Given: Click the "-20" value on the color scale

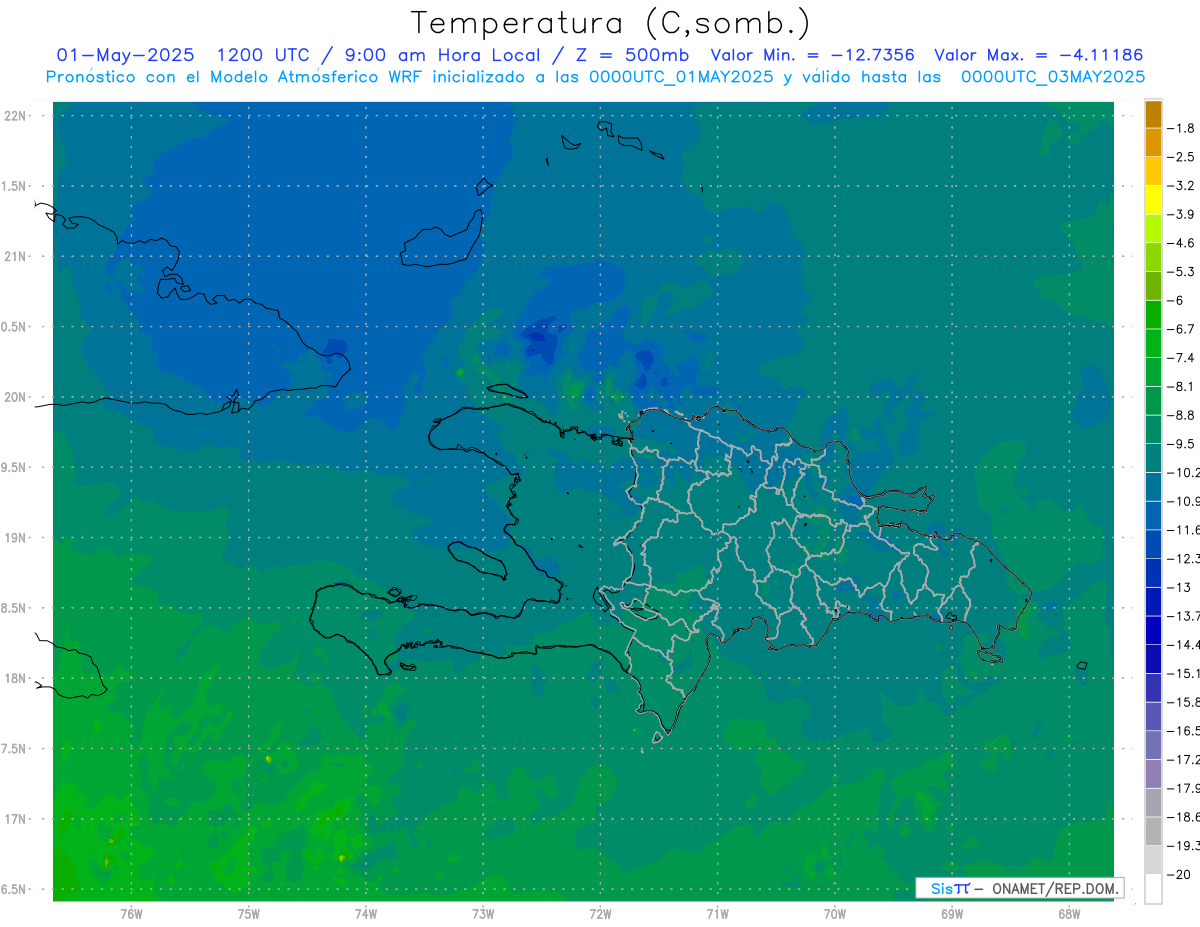Looking at the screenshot, I should pos(1181,874).
